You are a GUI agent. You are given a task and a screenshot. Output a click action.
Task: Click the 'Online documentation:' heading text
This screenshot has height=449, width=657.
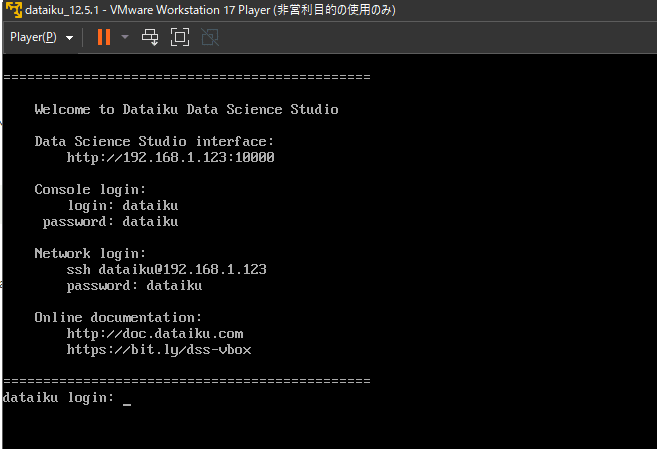(x=118, y=318)
